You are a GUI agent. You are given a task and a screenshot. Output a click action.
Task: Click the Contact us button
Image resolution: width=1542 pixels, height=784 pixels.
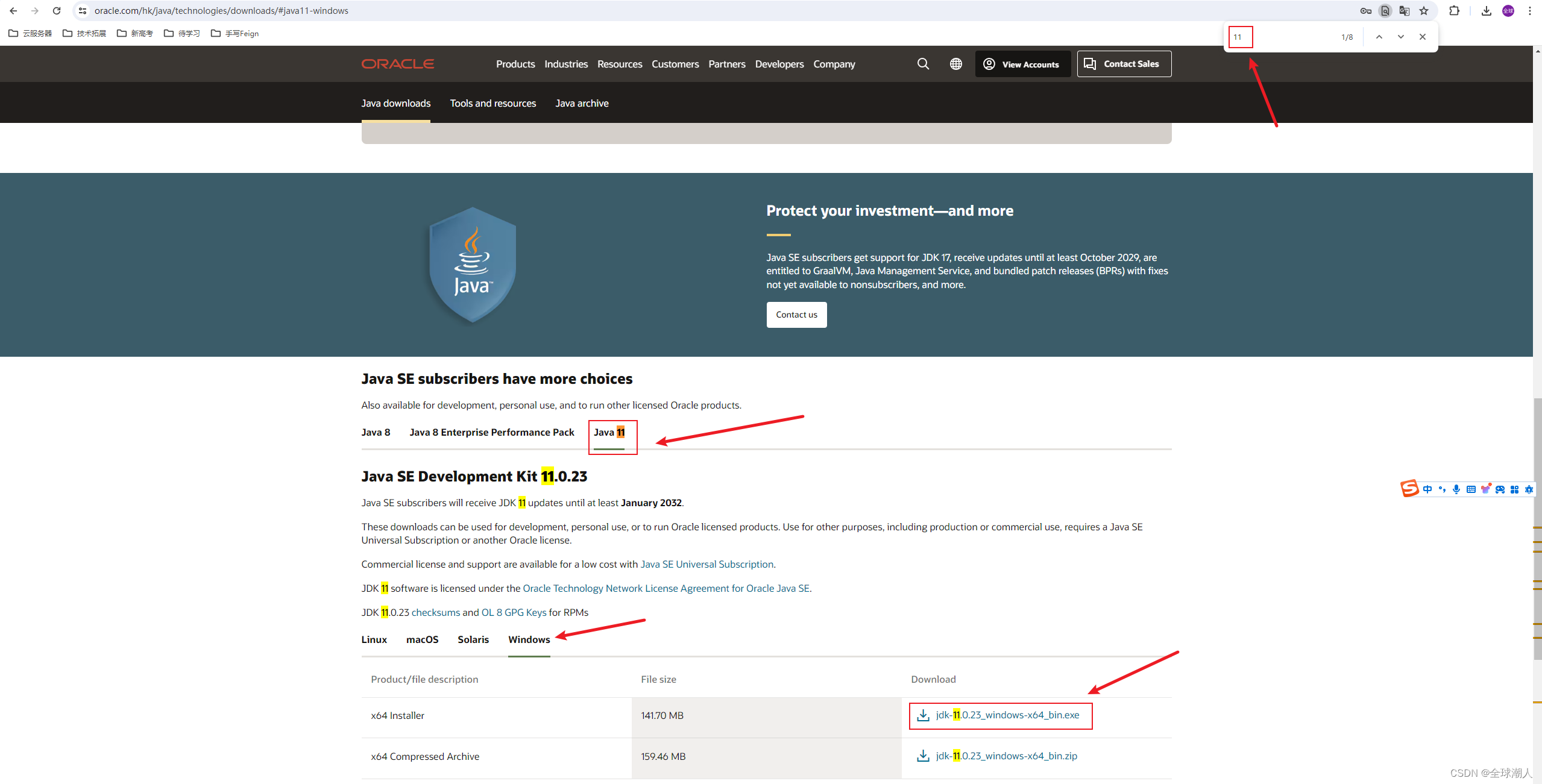(796, 315)
